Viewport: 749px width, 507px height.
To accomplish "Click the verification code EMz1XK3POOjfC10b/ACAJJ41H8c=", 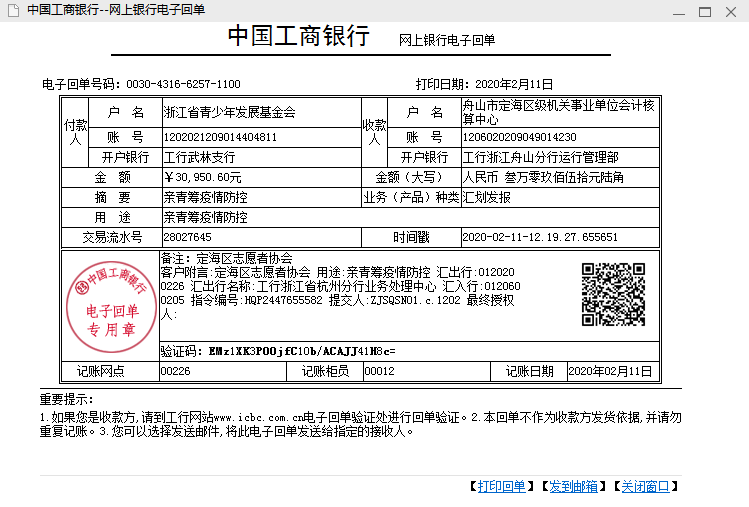I will coord(302,351).
